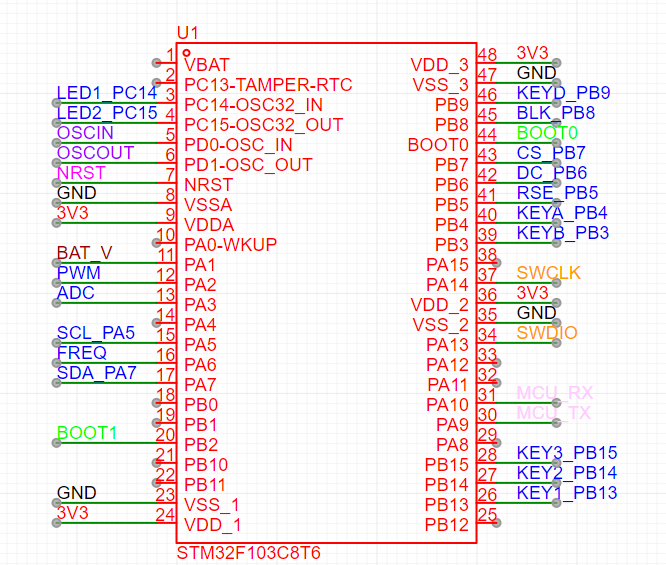Select the VSS_3 pin name
The width and height of the screenshot is (666, 565).
440,85
